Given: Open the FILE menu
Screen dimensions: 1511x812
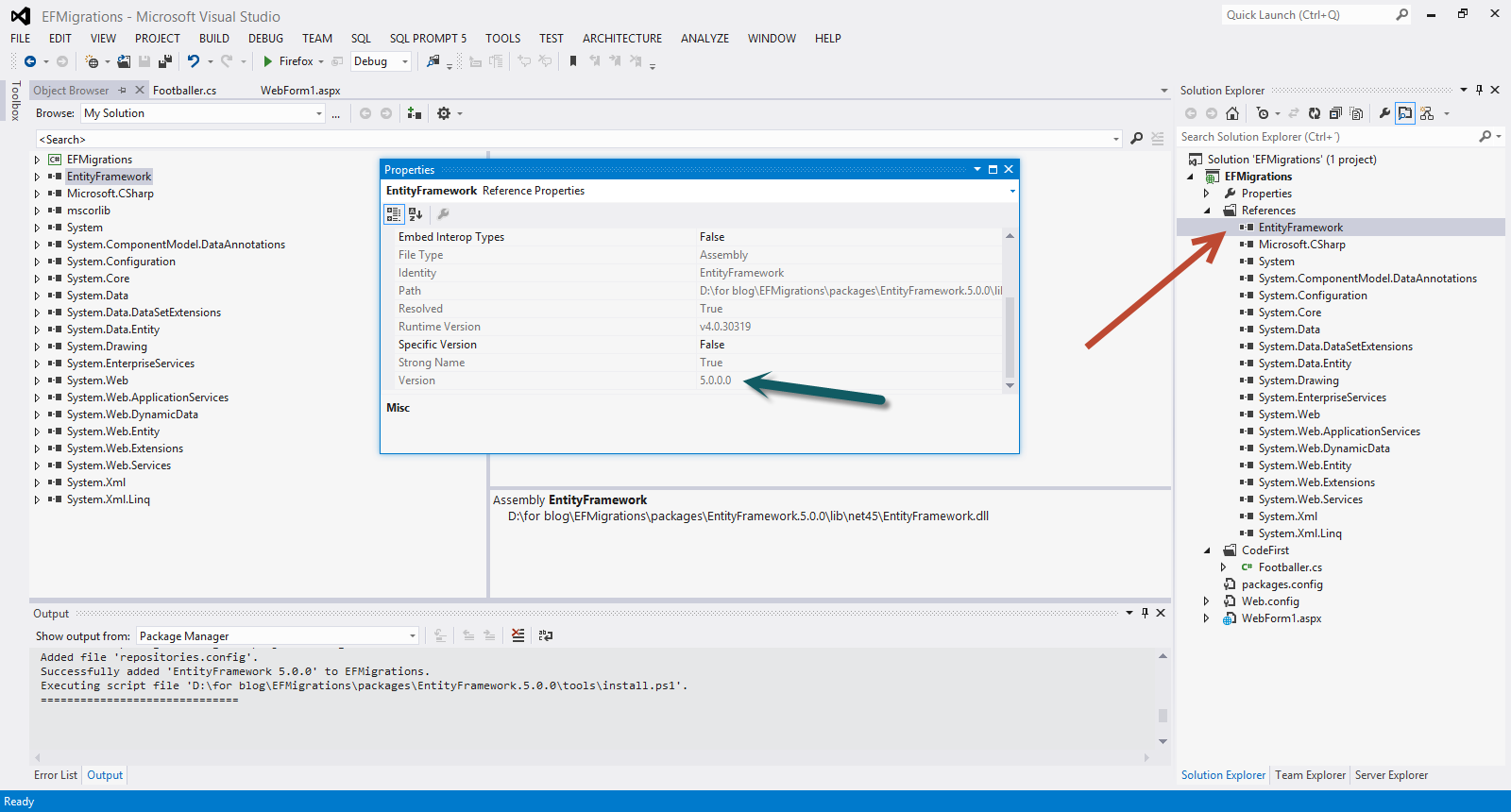Looking at the screenshot, I should (21, 39).
